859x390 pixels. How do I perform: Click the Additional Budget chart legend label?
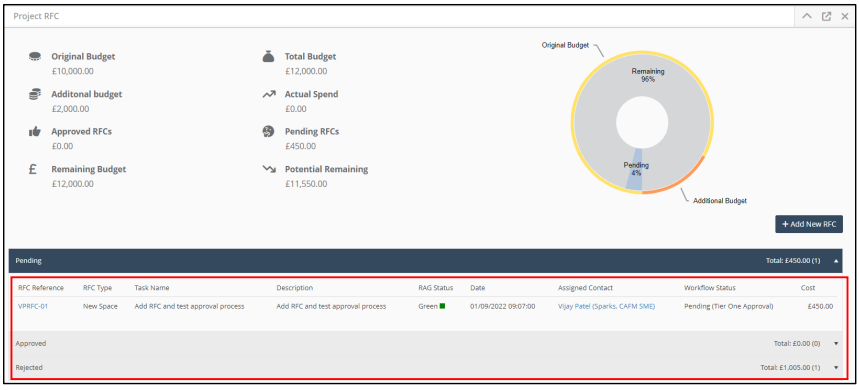720,201
